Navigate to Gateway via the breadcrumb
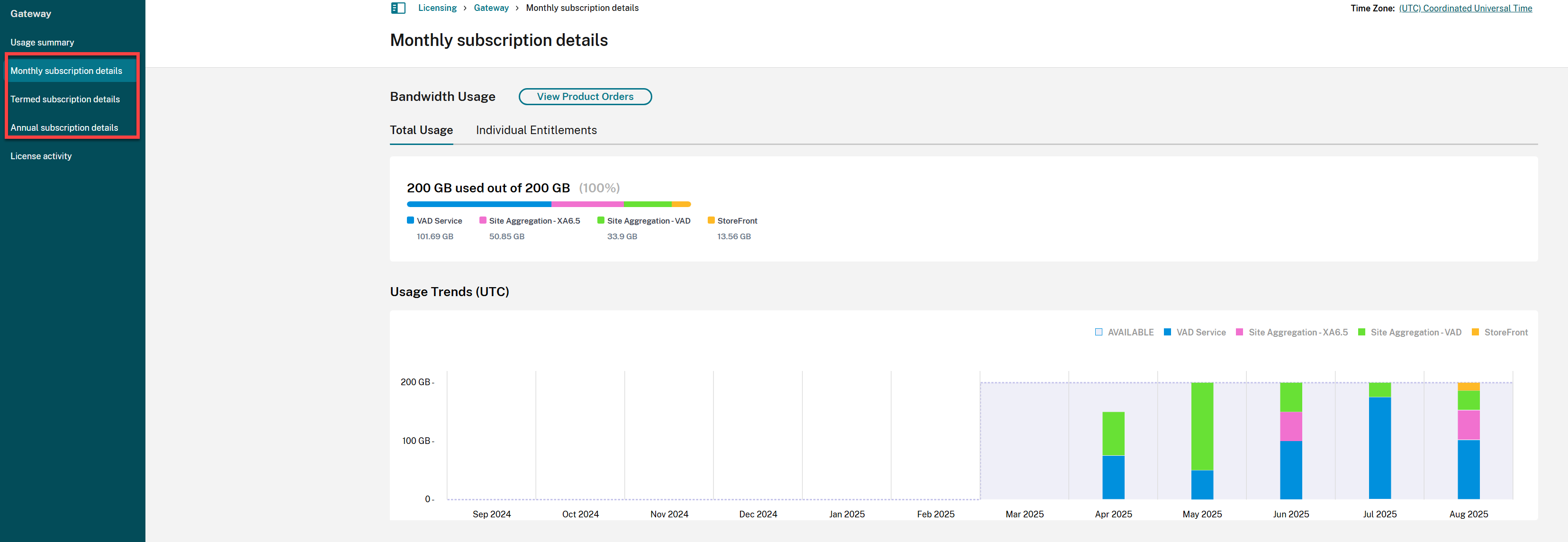The width and height of the screenshot is (1568, 542). (491, 8)
